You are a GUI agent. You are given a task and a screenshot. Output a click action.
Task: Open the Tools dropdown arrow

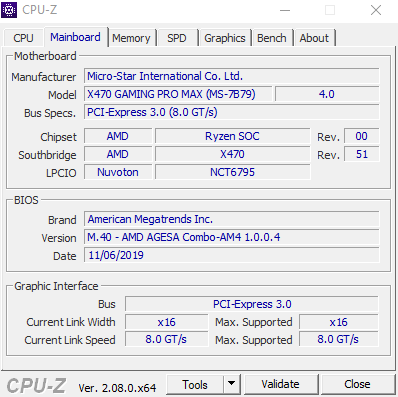[231, 384]
